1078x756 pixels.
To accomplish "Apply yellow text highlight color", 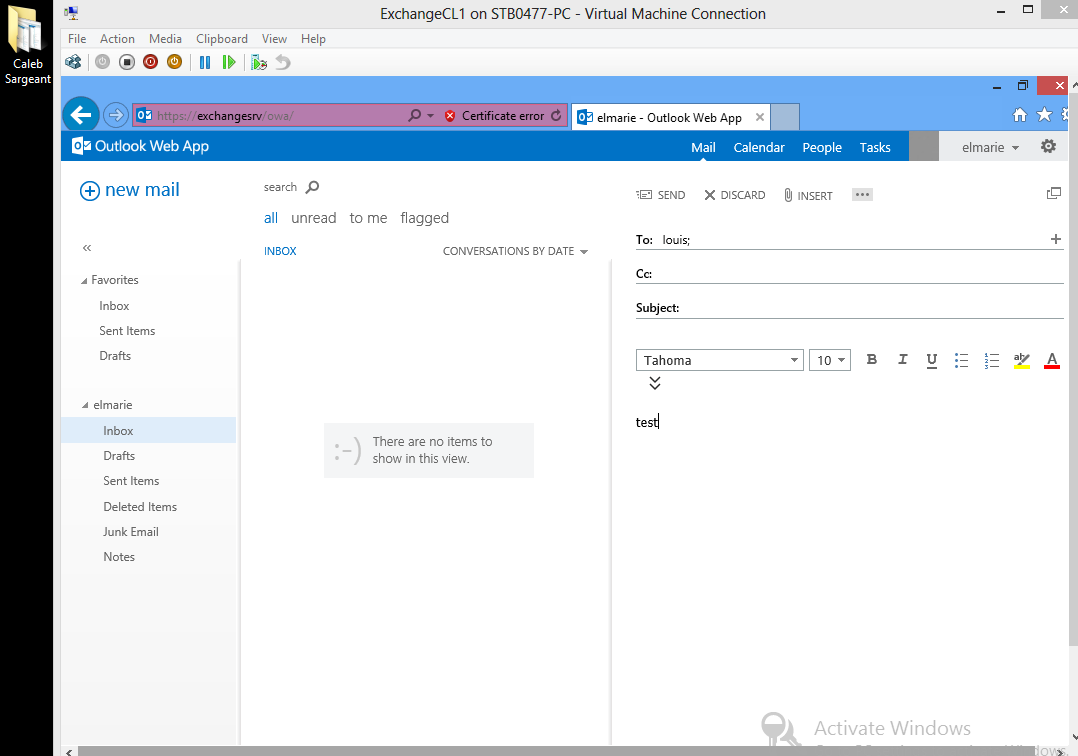I will point(1022,360).
